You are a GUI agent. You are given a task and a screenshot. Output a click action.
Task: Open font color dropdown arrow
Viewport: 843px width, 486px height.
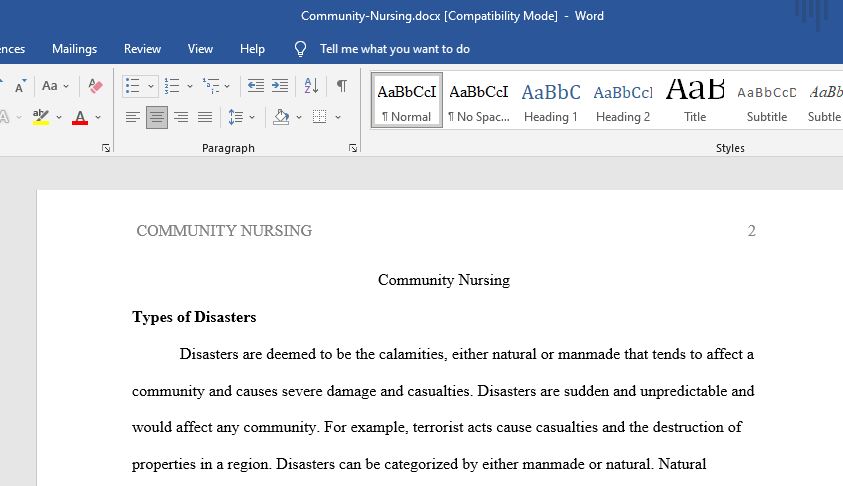pyautogui.click(x=98, y=117)
